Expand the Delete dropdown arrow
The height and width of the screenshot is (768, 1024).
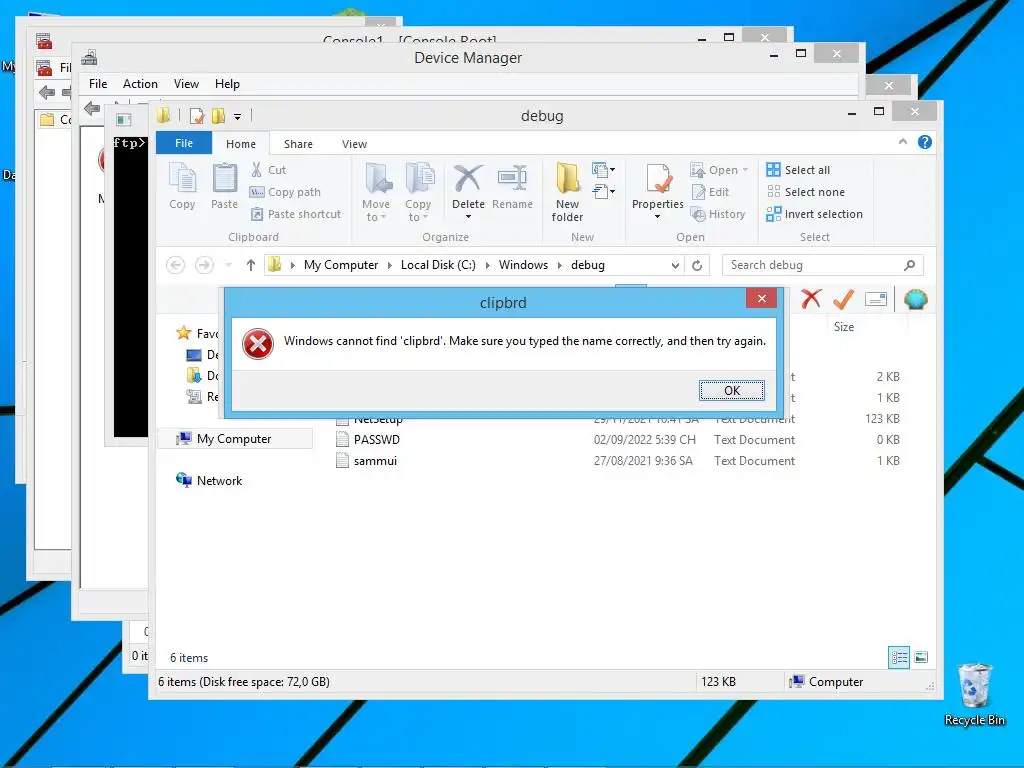point(468,217)
